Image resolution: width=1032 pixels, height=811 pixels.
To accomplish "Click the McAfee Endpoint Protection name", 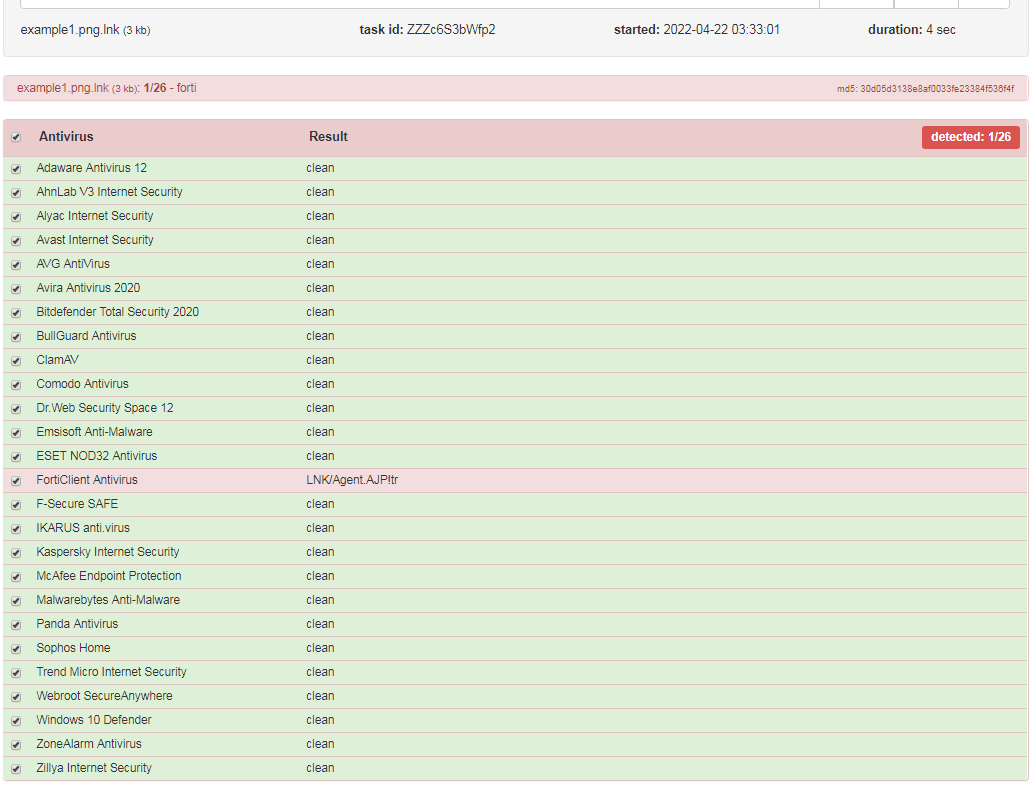I will coord(109,576).
